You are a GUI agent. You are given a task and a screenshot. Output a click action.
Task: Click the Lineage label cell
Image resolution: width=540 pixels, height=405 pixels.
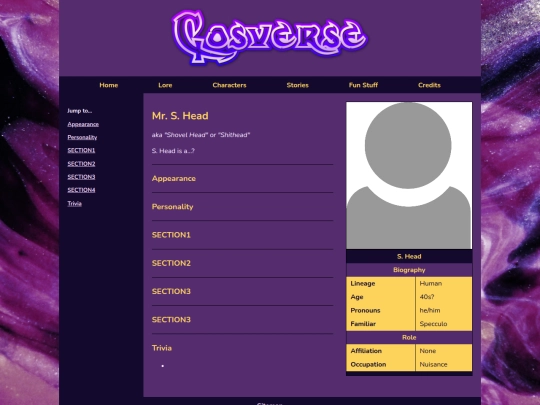pyautogui.click(x=381, y=283)
